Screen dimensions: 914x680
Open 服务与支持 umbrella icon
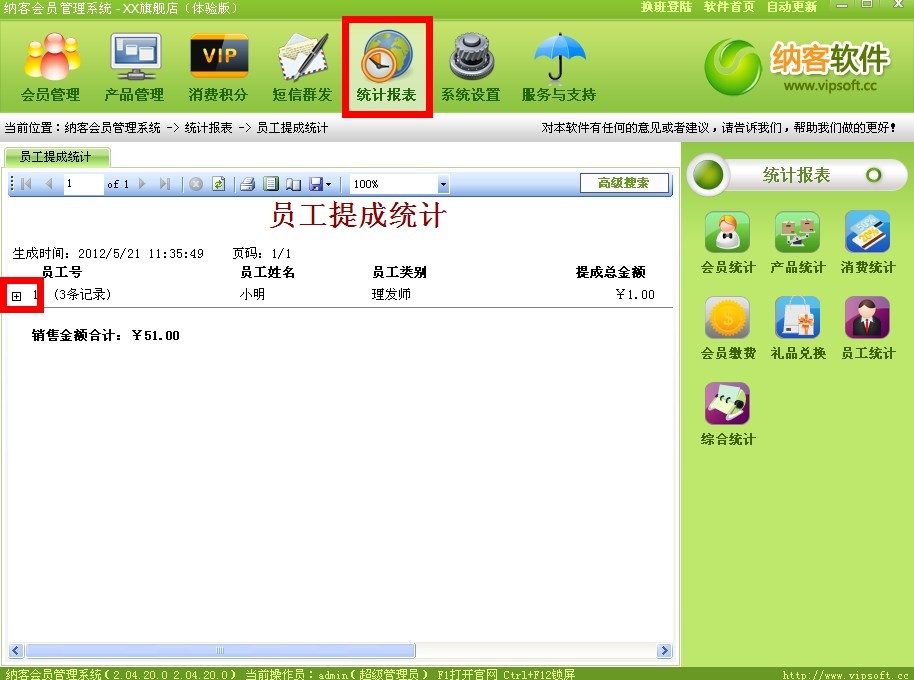click(558, 68)
